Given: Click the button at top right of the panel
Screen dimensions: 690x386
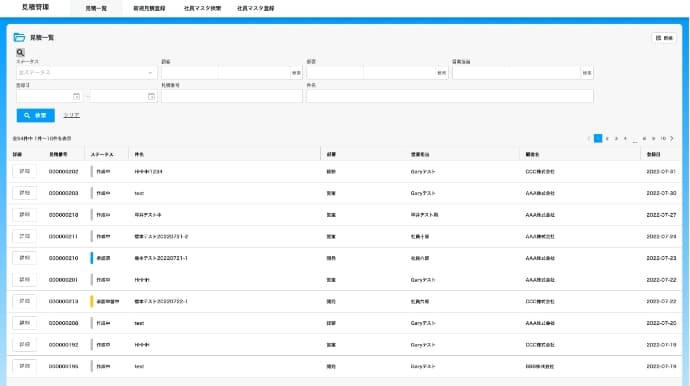Looking at the screenshot, I should coord(664,38).
